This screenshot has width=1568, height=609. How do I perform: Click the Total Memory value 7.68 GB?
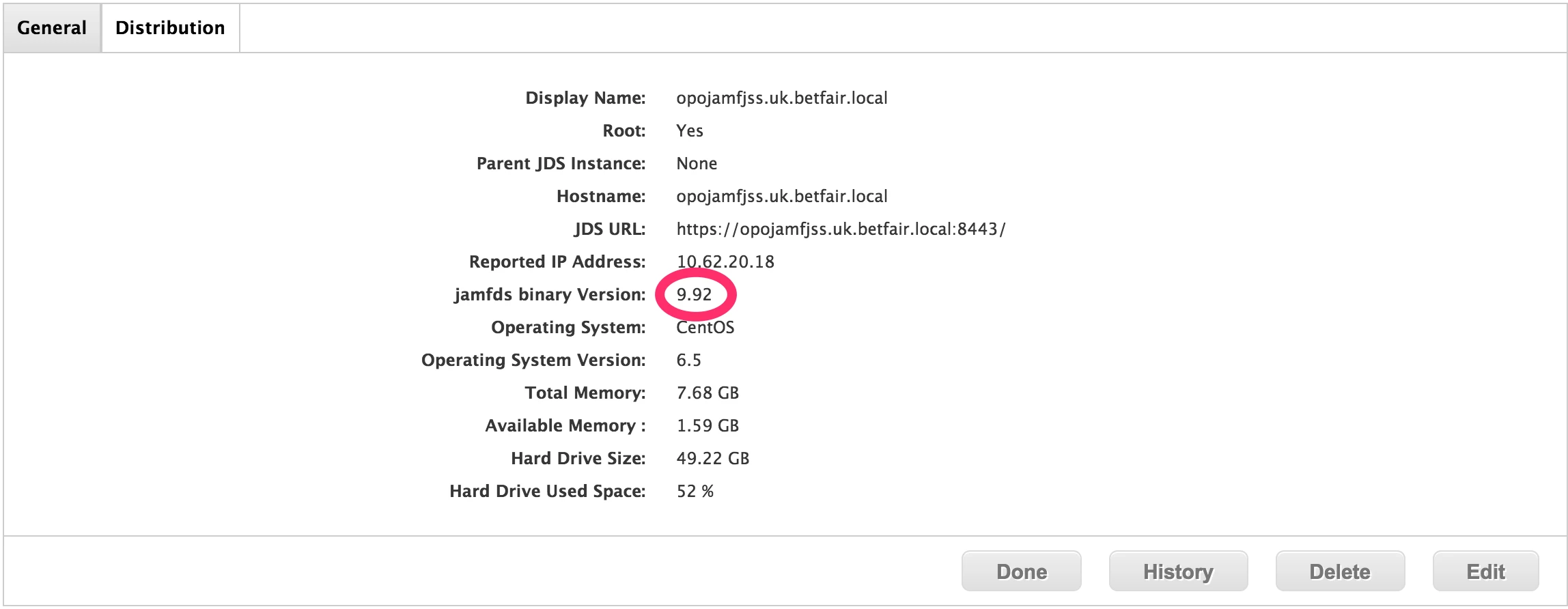click(x=708, y=393)
